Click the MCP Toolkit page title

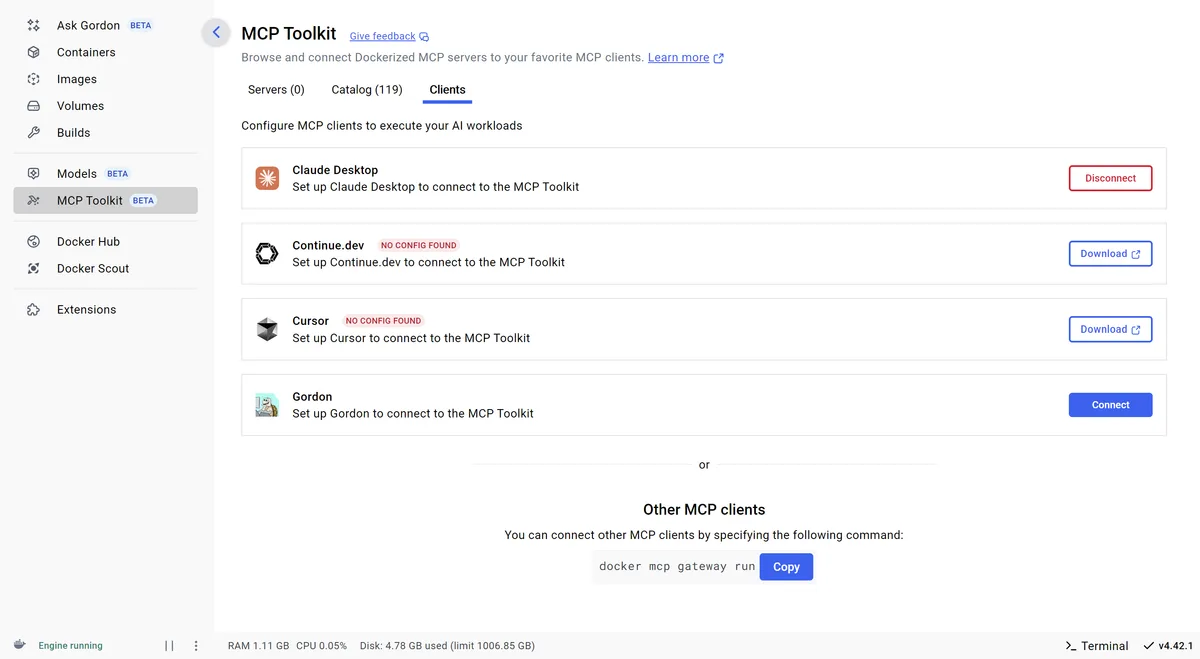pyautogui.click(x=289, y=34)
